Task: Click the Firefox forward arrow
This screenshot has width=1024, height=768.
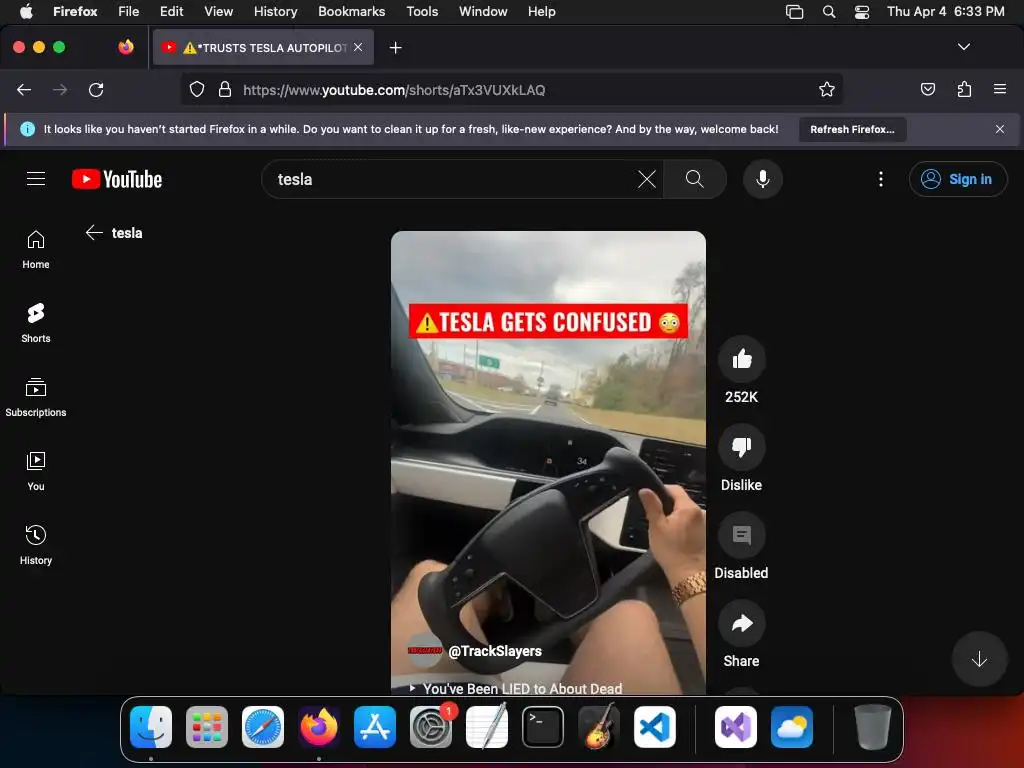Action: tap(60, 89)
